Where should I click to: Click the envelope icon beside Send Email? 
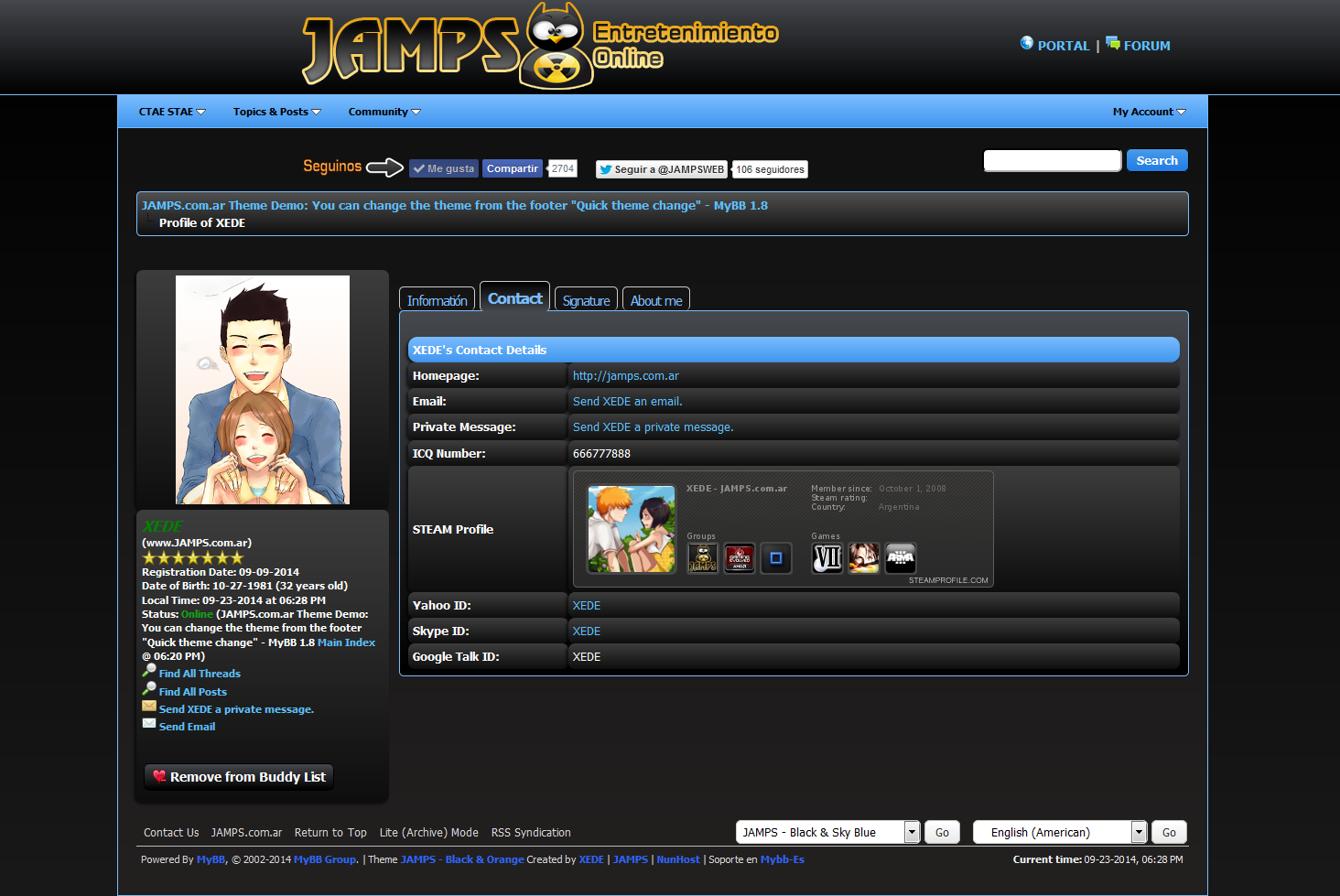coord(149,724)
